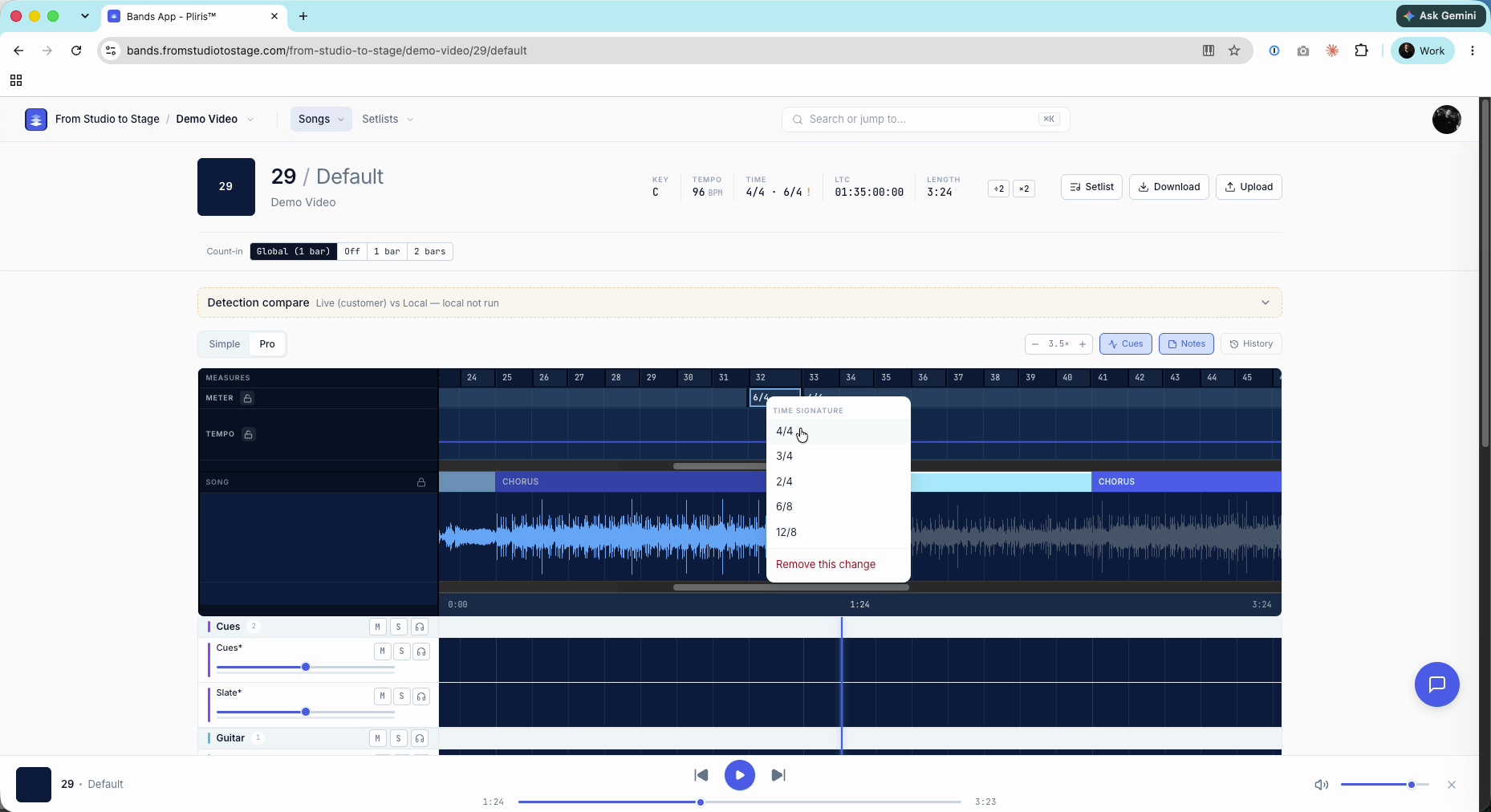Image resolution: width=1491 pixels, height=812 pixels.
Task: Open the browser tab search dropdown
Action: coord(85,16)
